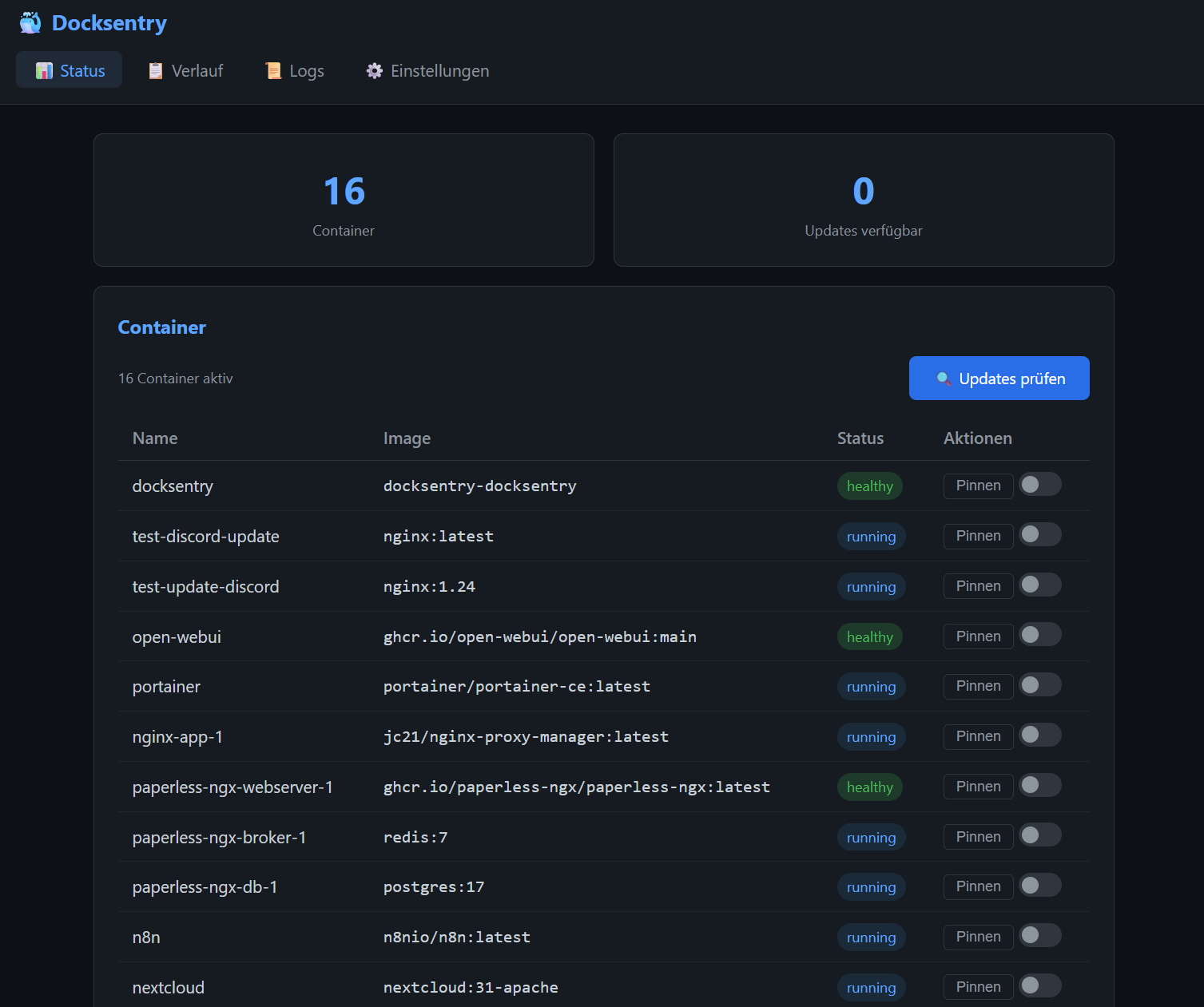Click the Container section heading
The width and height of the screenshot is (1204, 1007).
[162, 327]
